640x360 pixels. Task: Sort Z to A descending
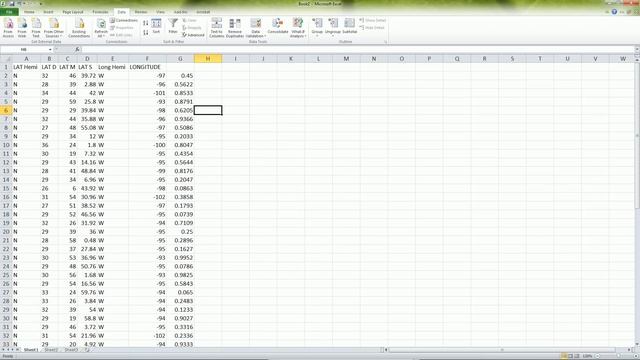[x=146, y=33]
